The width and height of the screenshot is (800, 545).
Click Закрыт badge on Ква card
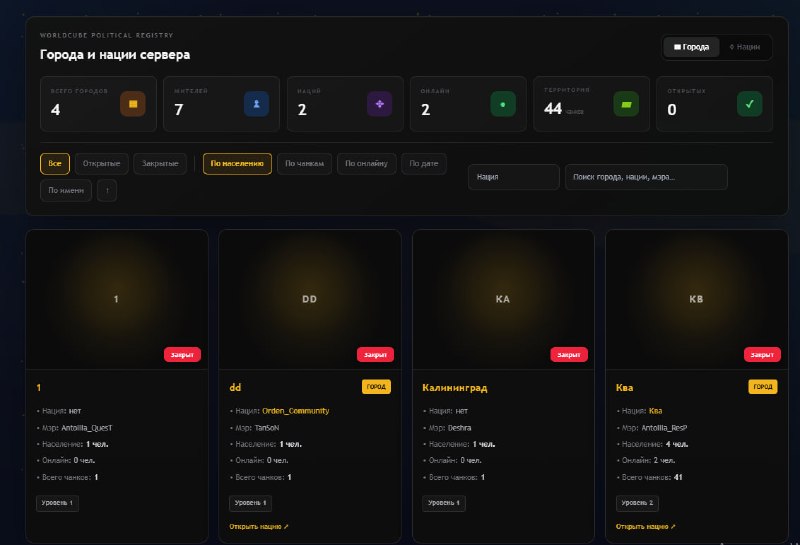click(762, 355)
